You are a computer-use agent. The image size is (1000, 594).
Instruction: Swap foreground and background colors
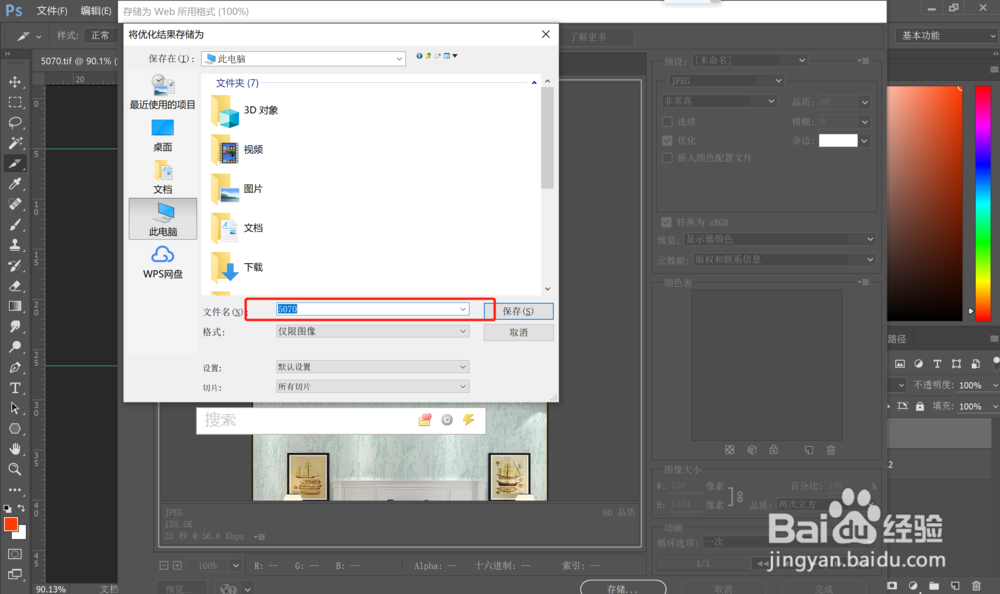coord(22,509)
